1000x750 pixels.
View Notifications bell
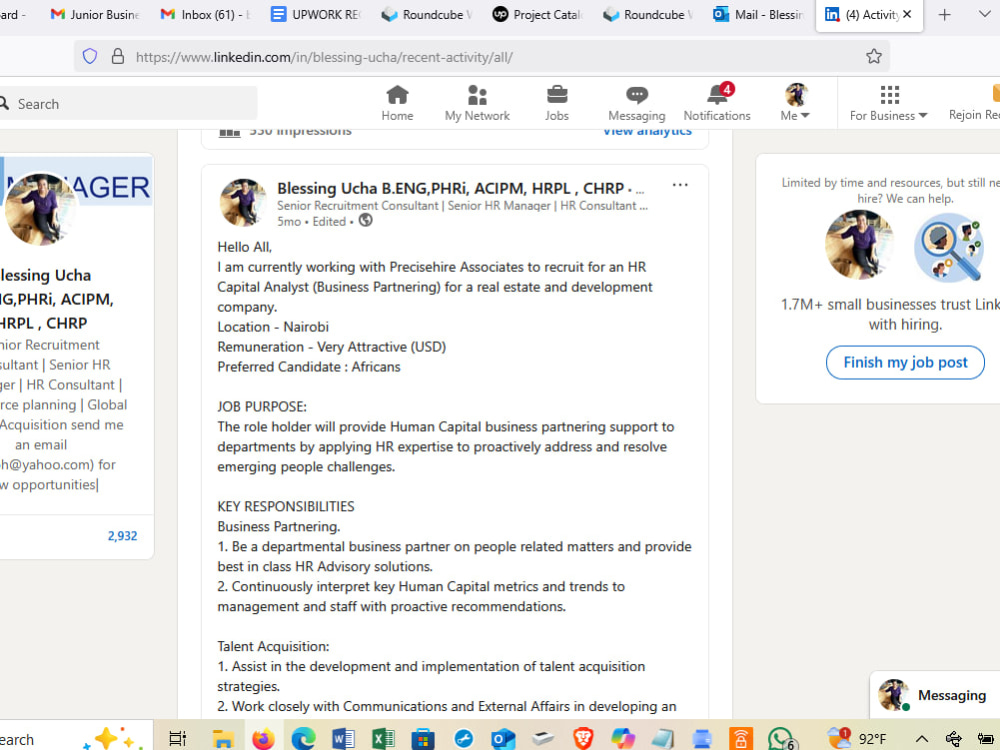717,103
